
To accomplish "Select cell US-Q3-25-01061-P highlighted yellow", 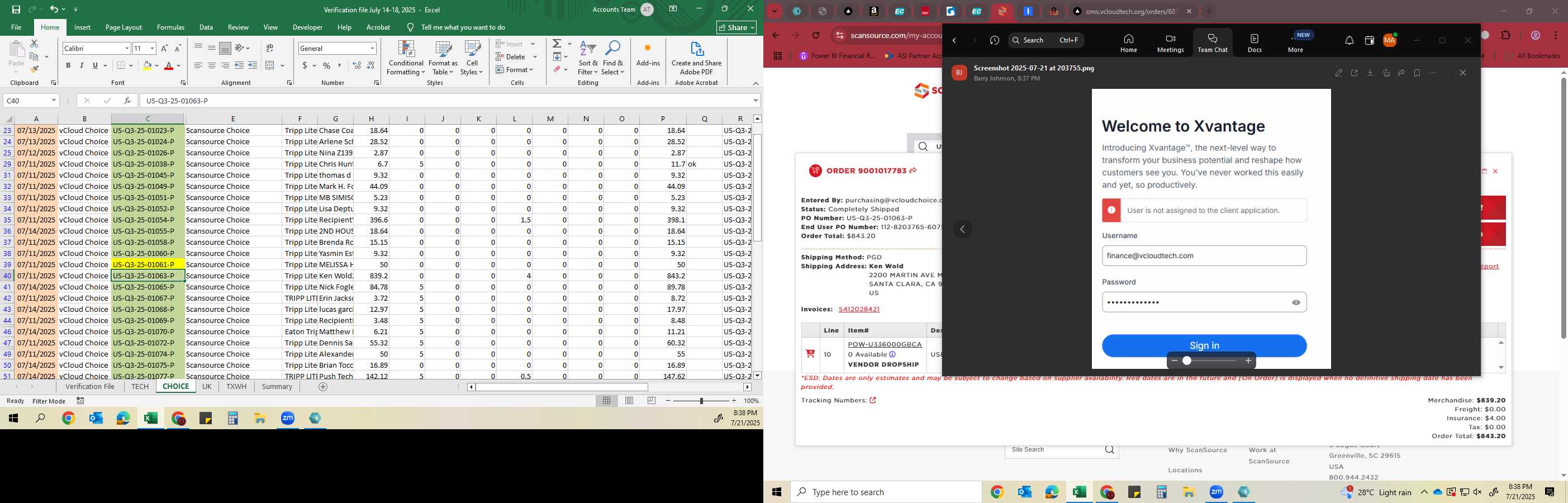I will click(x=148, y=264).
